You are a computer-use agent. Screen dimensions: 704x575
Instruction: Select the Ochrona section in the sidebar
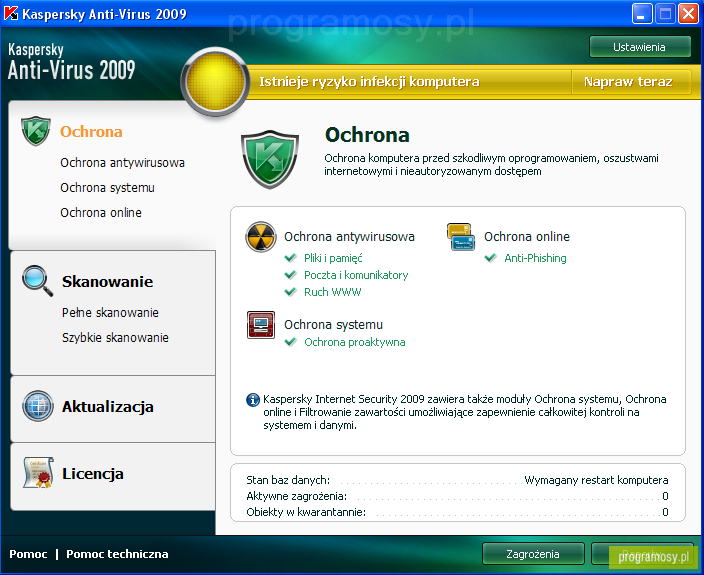tap(91, 132)
